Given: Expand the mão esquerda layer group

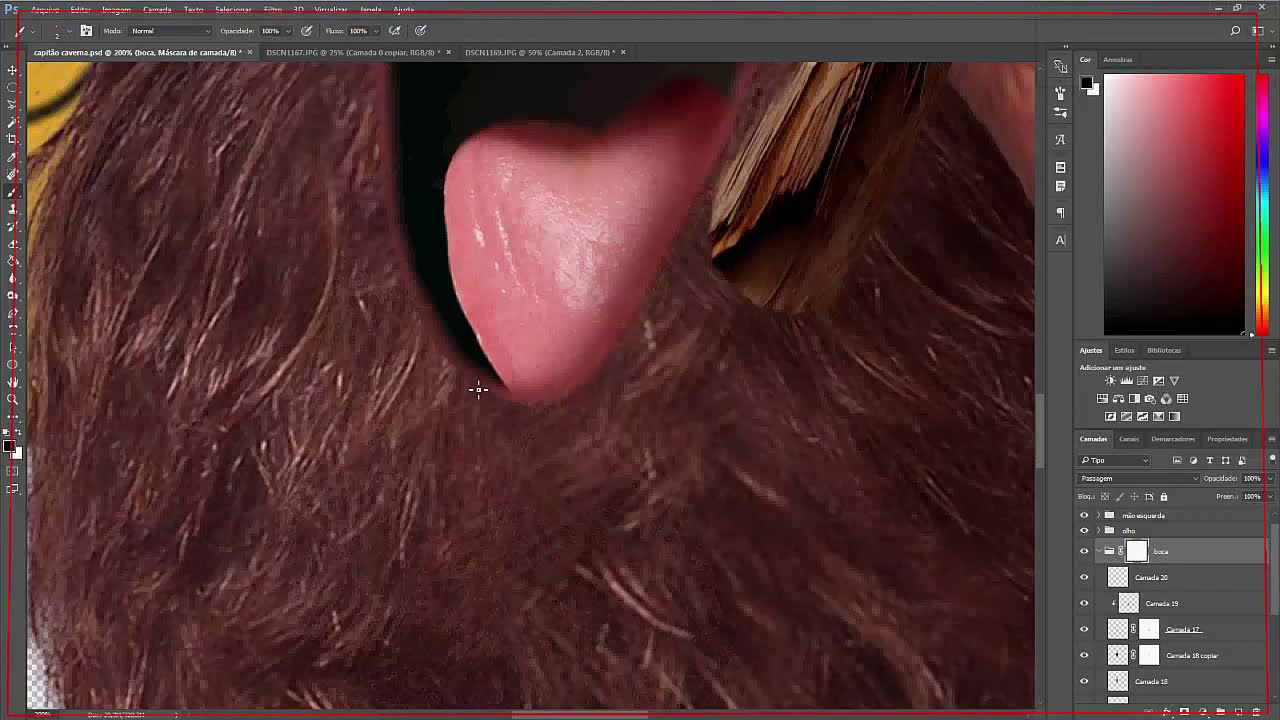Looking at the screenshot, I should [x=1098, y=516].
